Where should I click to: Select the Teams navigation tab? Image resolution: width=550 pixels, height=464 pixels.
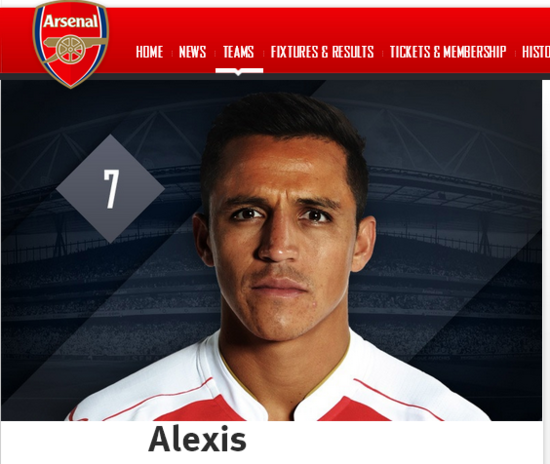pos(239,52)
